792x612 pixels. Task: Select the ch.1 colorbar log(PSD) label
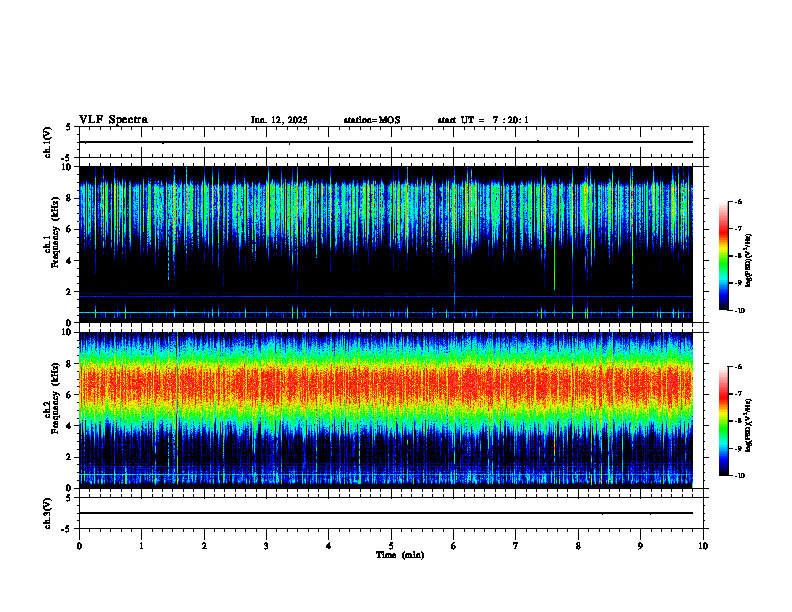point(748,260)
